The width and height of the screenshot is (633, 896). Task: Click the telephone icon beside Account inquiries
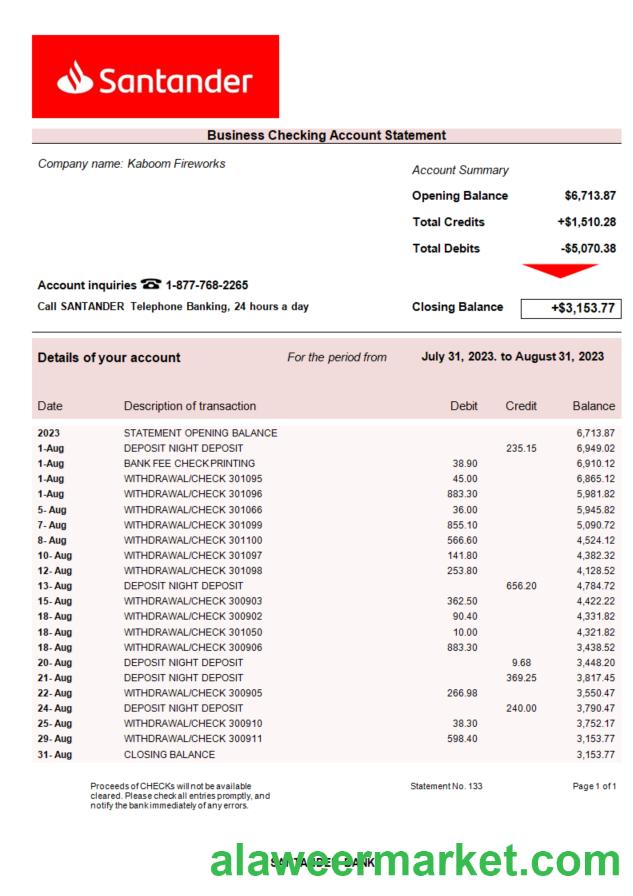(x=151, y=285)
